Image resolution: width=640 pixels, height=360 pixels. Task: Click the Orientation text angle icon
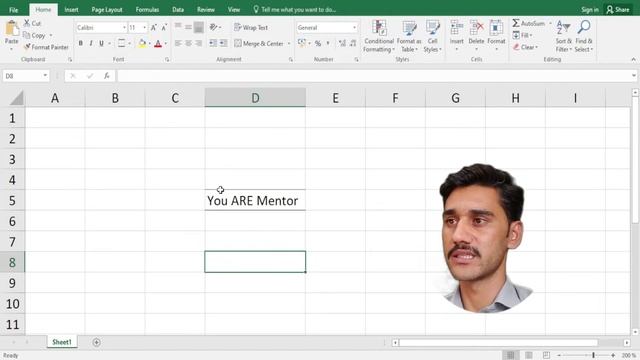[x=214, y=27]
